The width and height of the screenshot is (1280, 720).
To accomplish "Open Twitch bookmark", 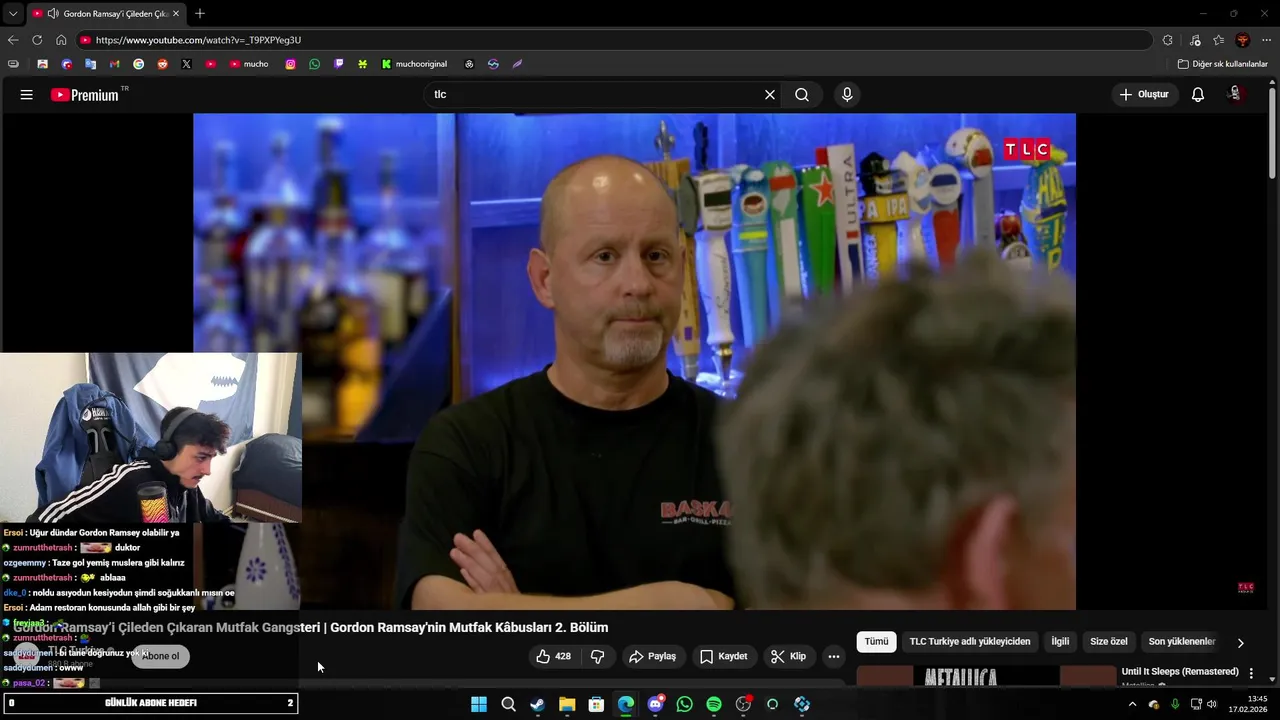I will (x=338, y=64).
